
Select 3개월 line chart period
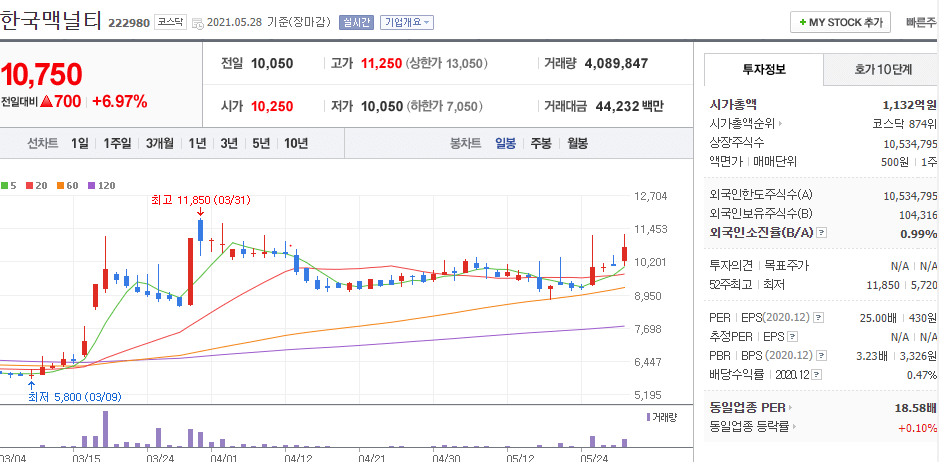click(x=159, y=144)
